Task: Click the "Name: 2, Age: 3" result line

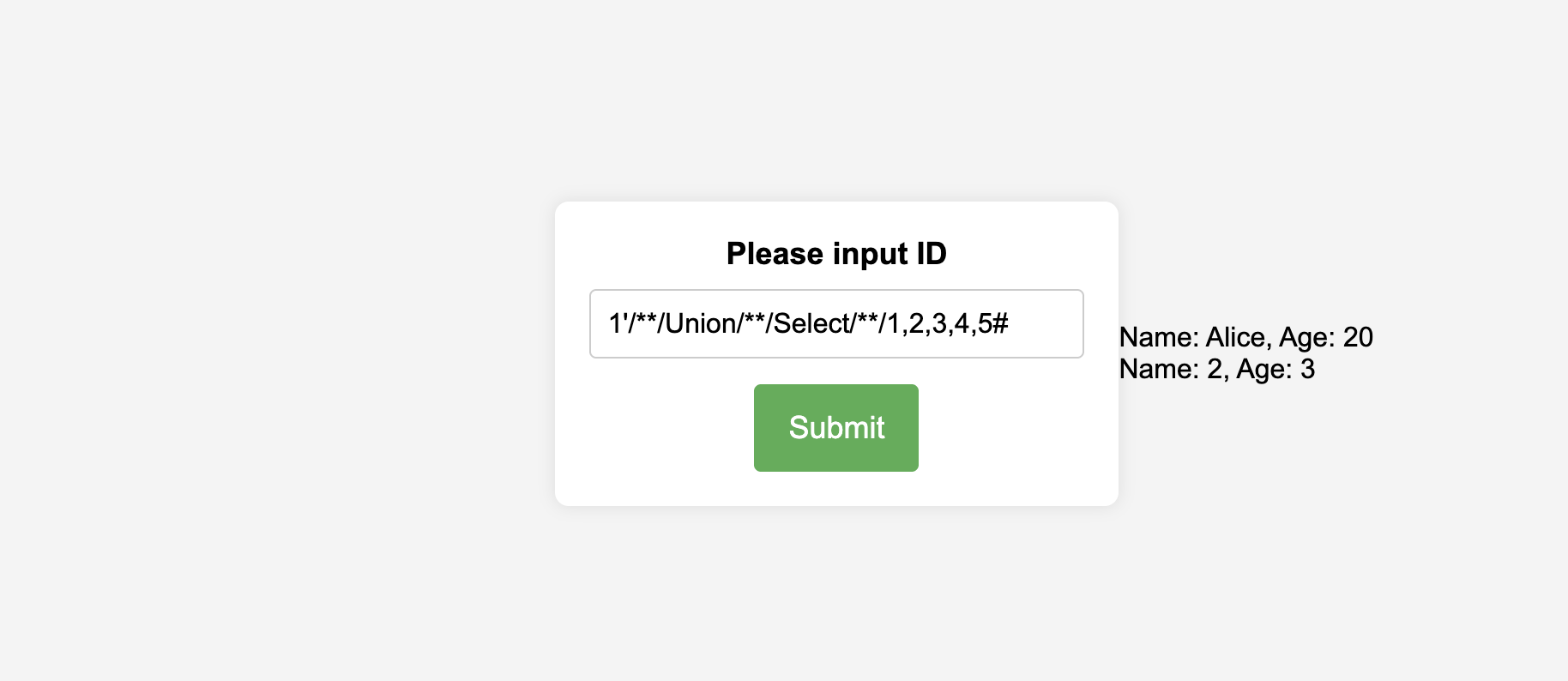Action: coord(1216,369)
